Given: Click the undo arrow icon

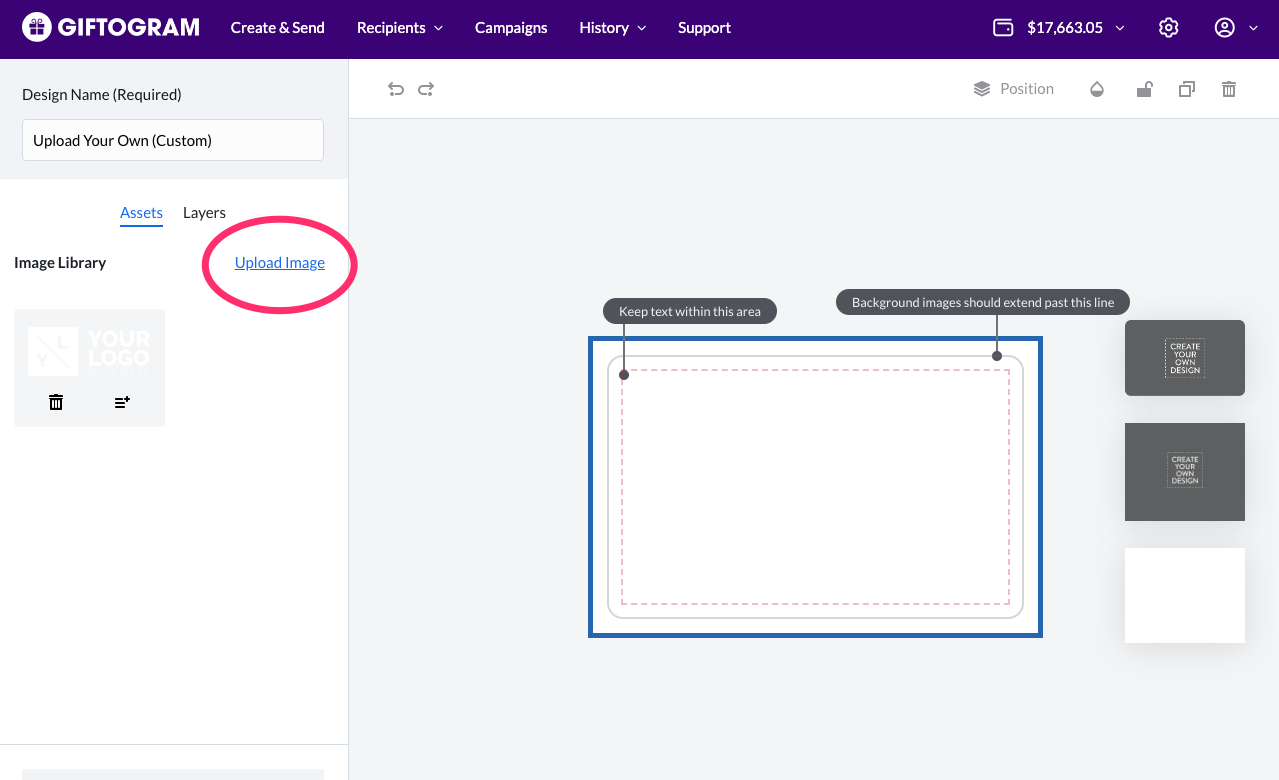Looking at the screenshot, I should (396, 89).
